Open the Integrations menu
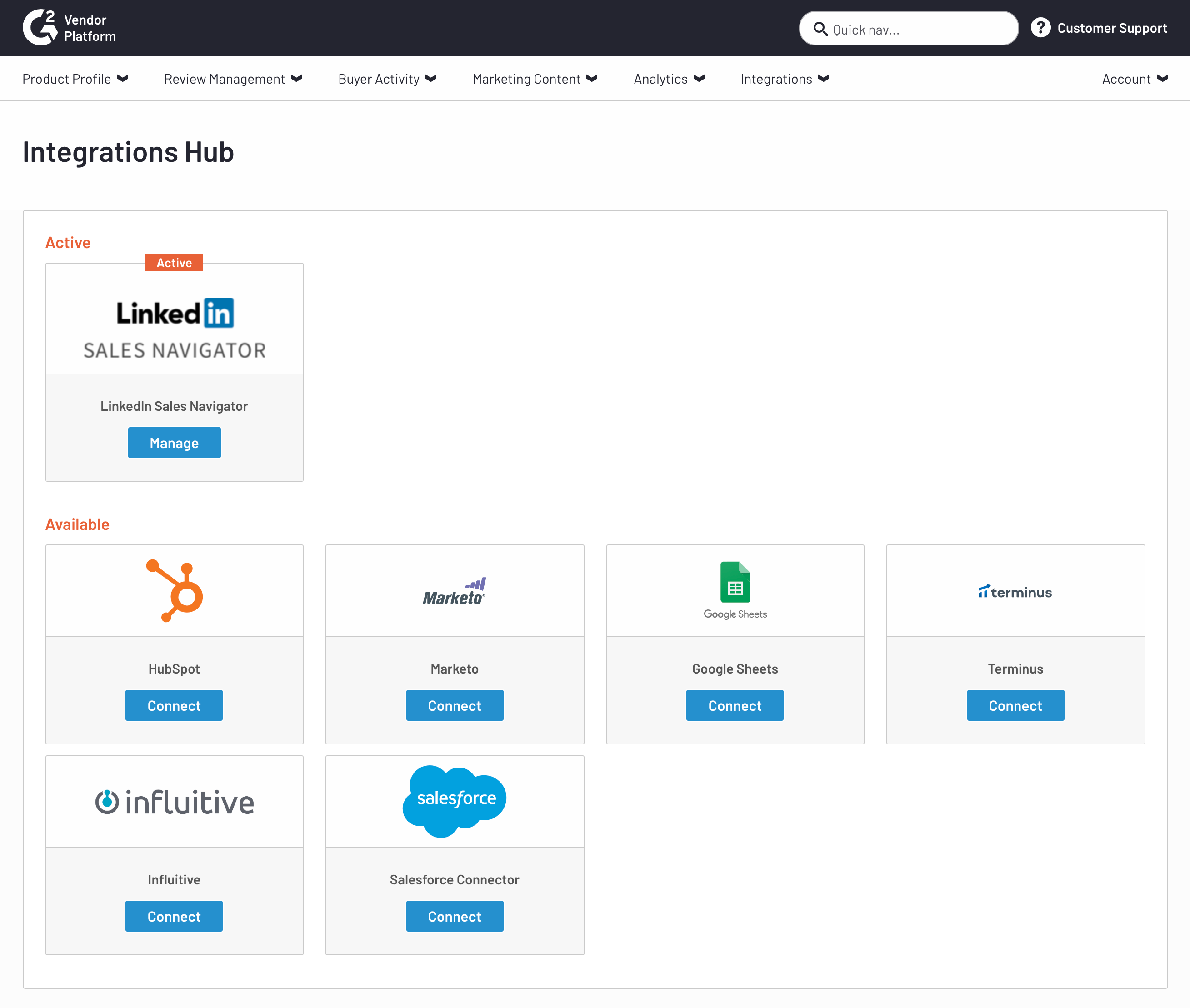This screenshot has width=1190, height=1008. pyautogui.click(x=785, y=79)
